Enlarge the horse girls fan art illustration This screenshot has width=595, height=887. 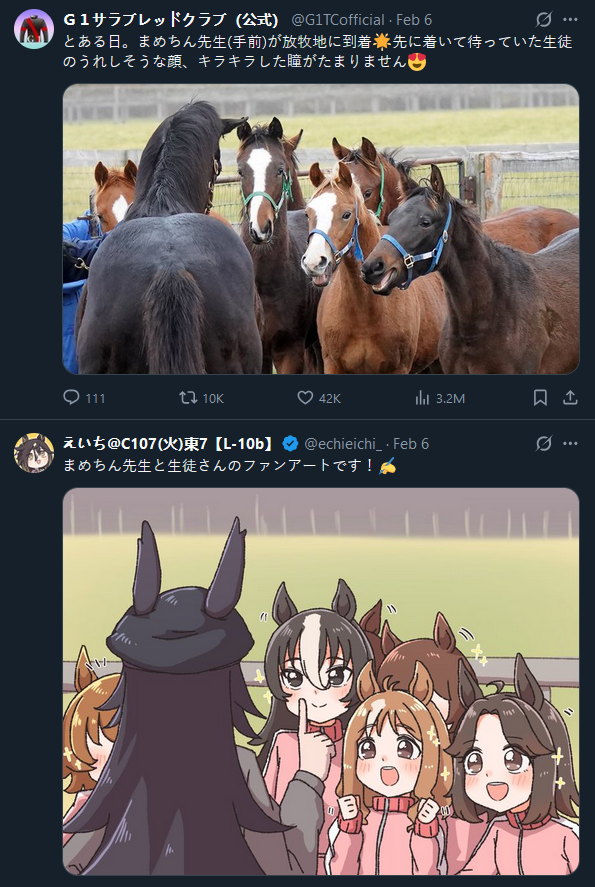point(321,682)
